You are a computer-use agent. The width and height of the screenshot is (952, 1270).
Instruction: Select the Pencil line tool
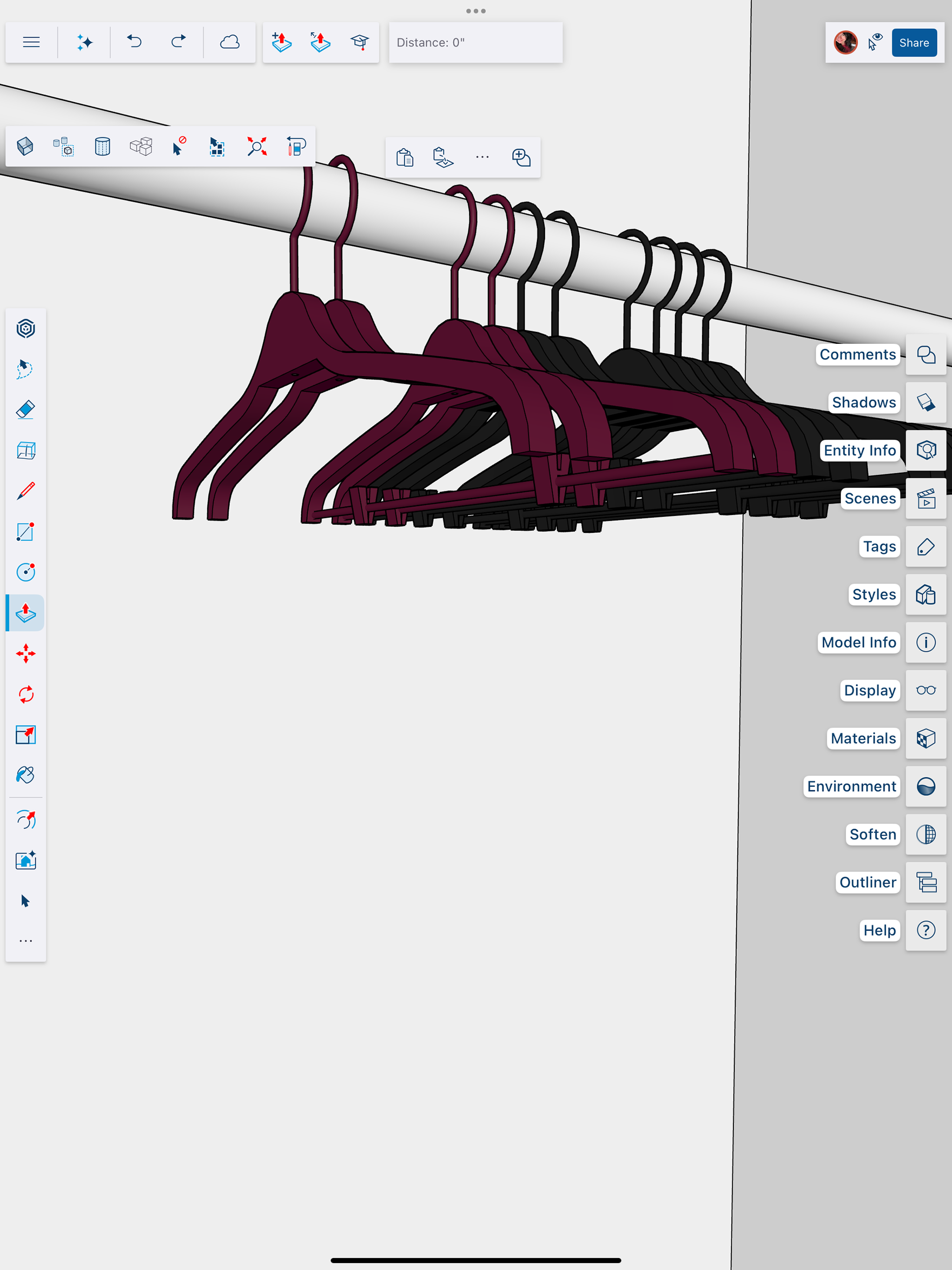coord(26,491)
